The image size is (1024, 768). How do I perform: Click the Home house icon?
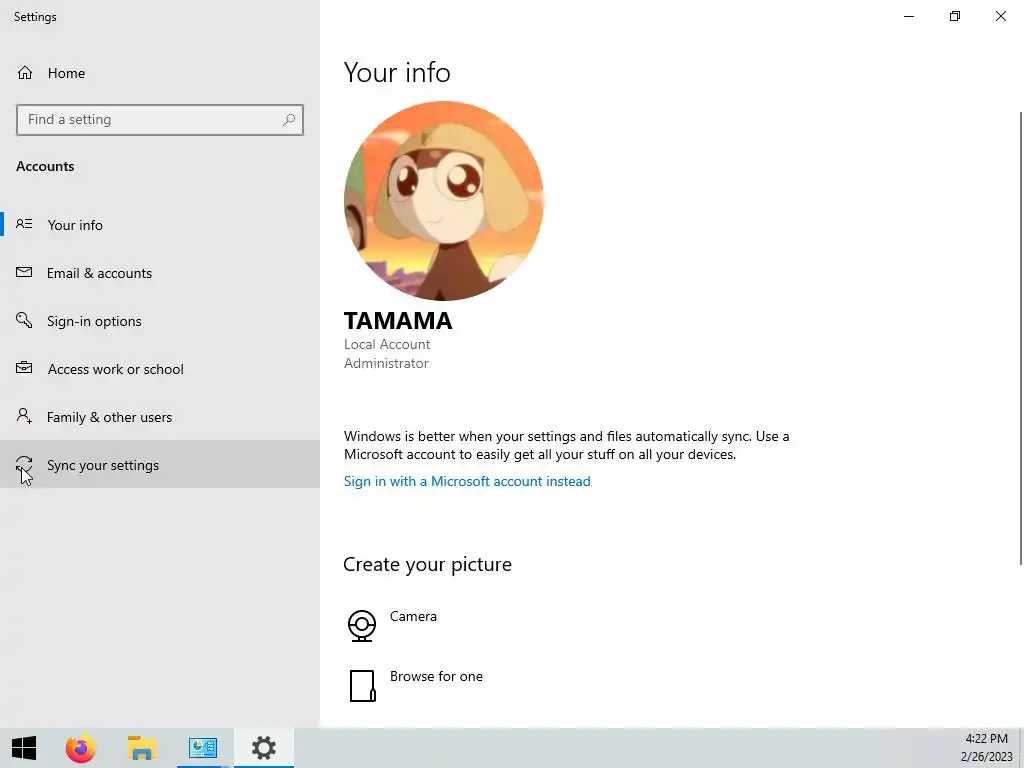25,72
